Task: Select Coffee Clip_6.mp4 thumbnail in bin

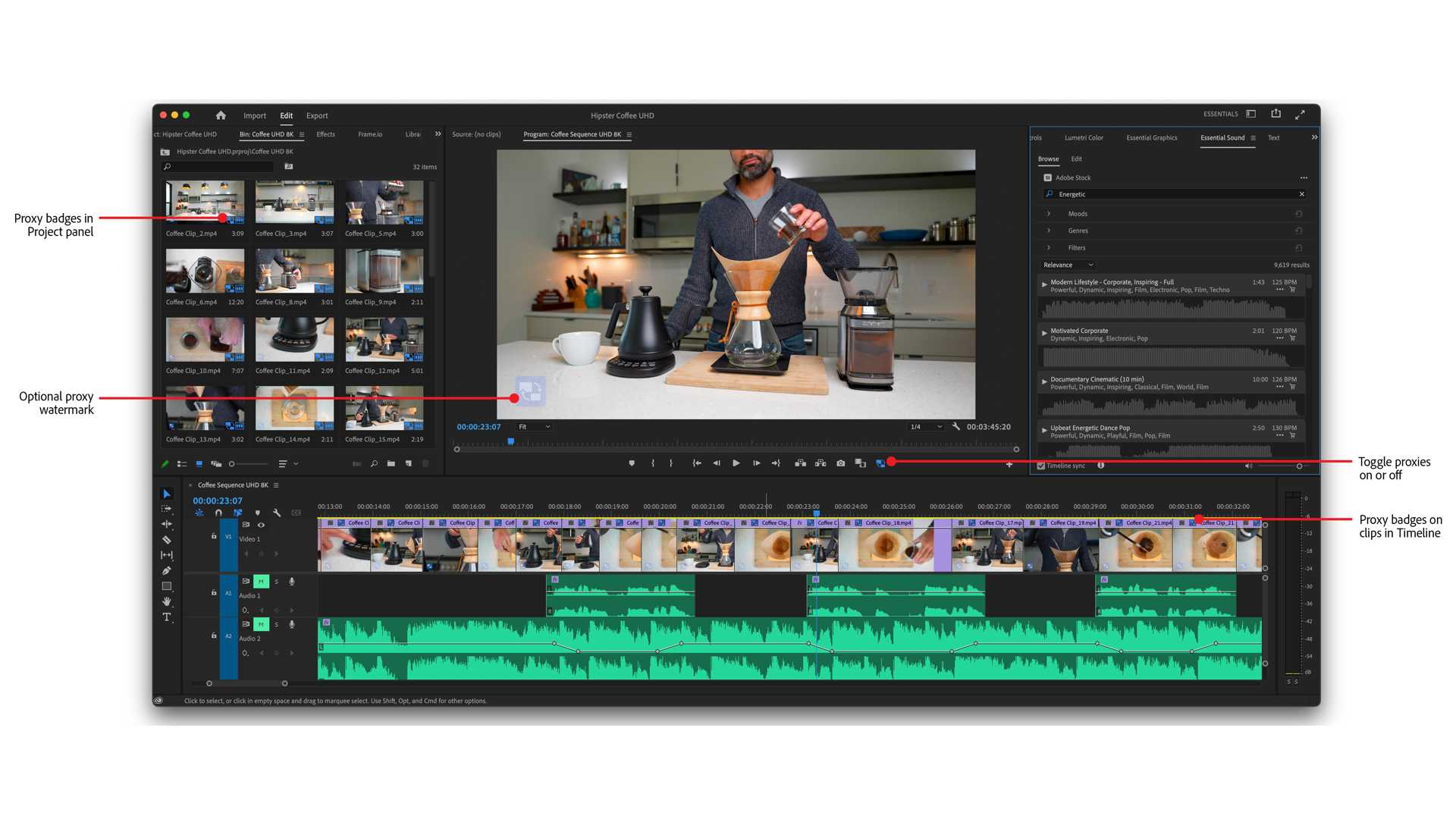Action: (205, 271)
